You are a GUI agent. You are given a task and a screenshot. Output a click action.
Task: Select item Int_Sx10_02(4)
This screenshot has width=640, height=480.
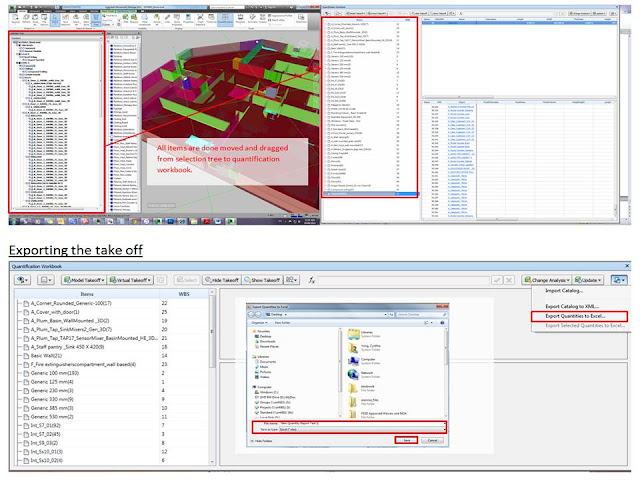(x=47, y=460)
